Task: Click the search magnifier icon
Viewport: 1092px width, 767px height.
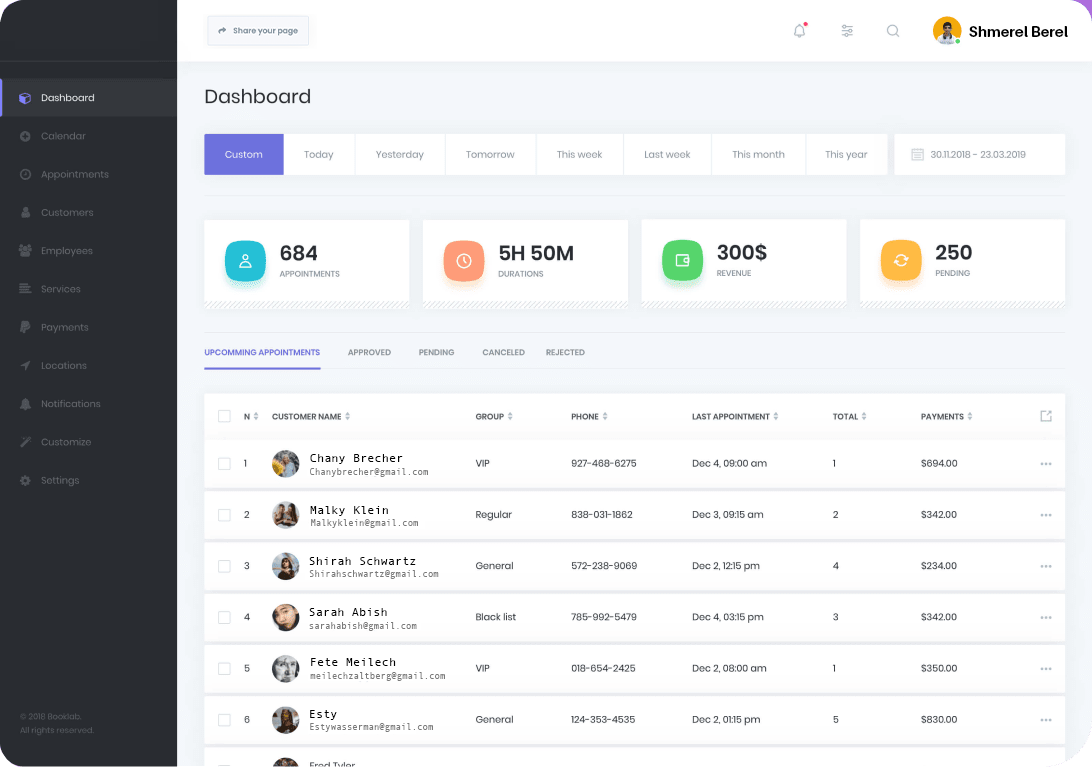Action: click(x=893, y=31)
